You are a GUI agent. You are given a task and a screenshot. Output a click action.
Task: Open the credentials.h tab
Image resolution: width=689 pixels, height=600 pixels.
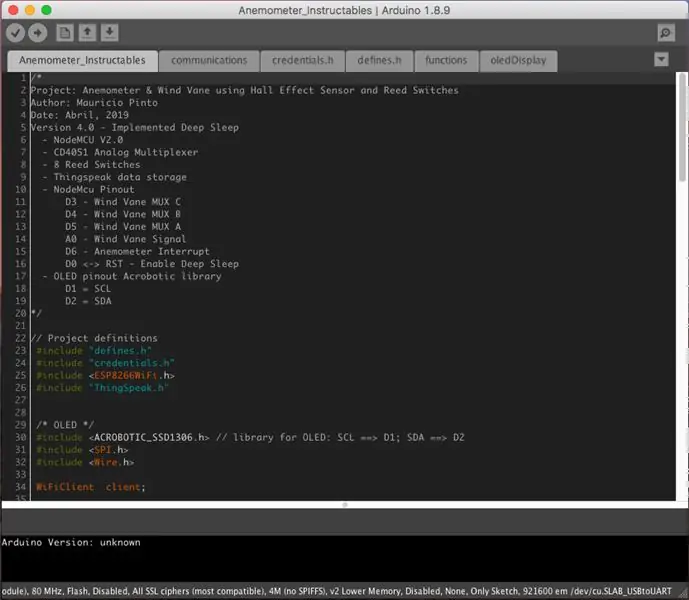point(303,61)
